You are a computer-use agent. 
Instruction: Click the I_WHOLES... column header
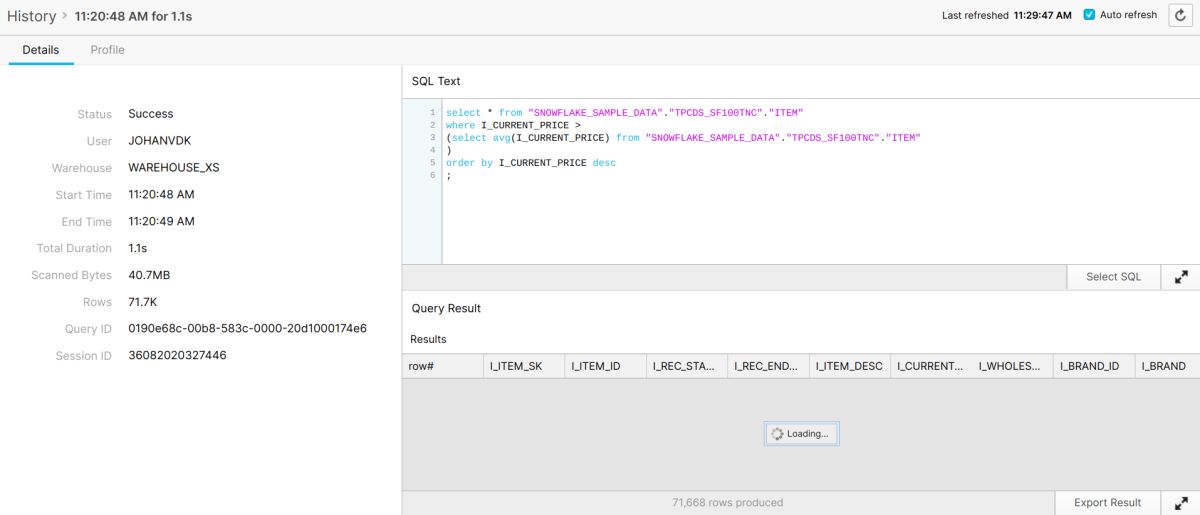pyautogui.click(x=1013, y=366)
